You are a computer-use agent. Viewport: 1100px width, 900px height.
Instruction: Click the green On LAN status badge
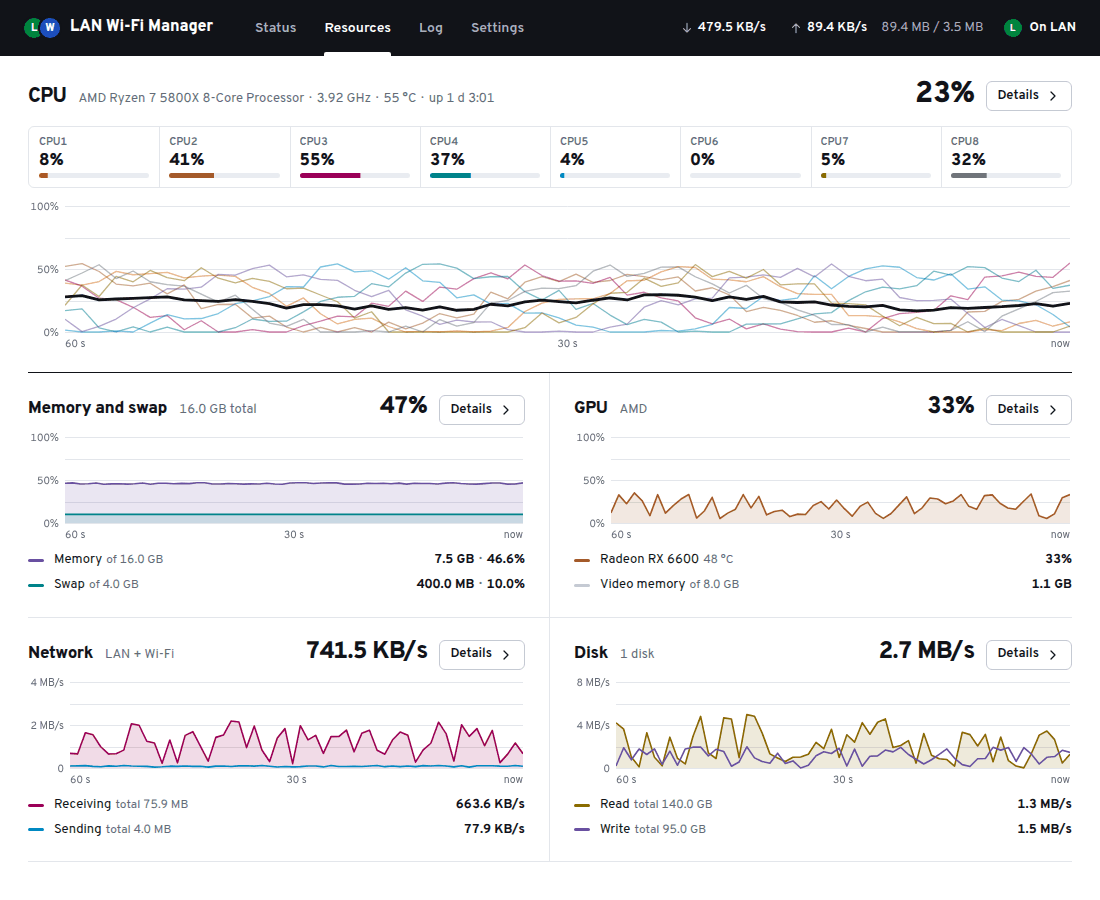click(1040, 27)
